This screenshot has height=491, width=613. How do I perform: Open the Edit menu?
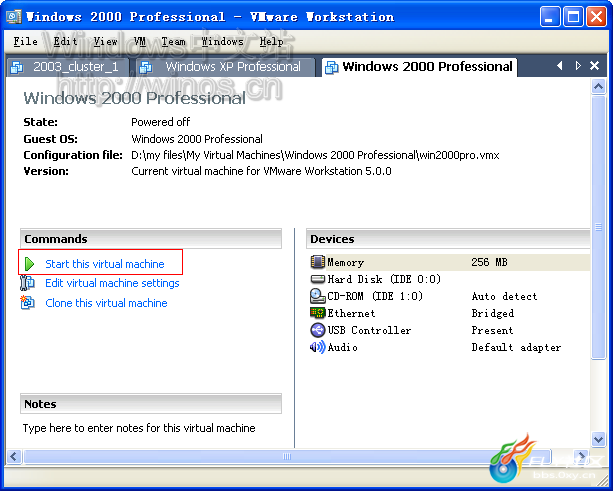(65, 41)
